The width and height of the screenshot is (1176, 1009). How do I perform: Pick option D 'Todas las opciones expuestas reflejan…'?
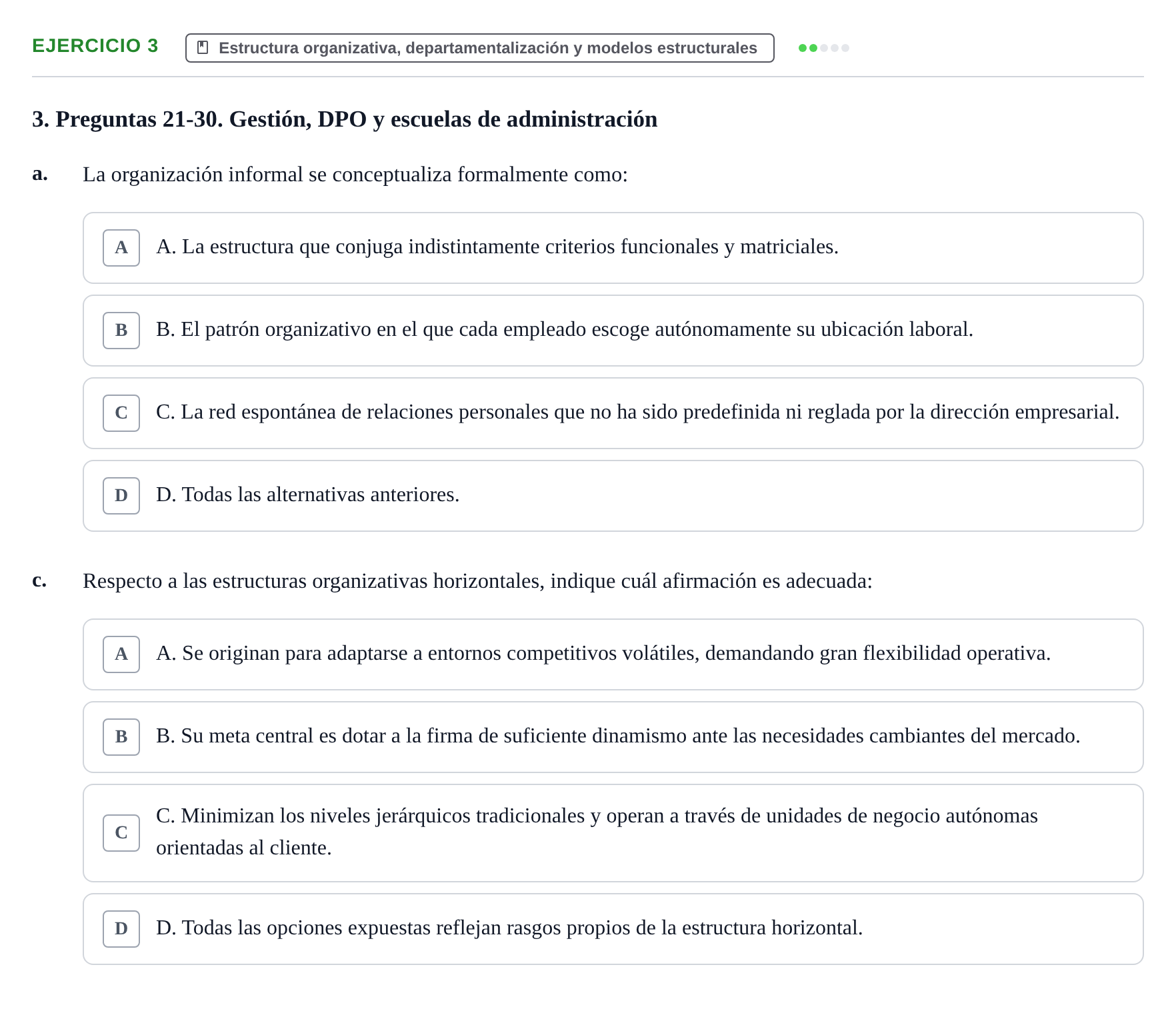coord(613,929)
